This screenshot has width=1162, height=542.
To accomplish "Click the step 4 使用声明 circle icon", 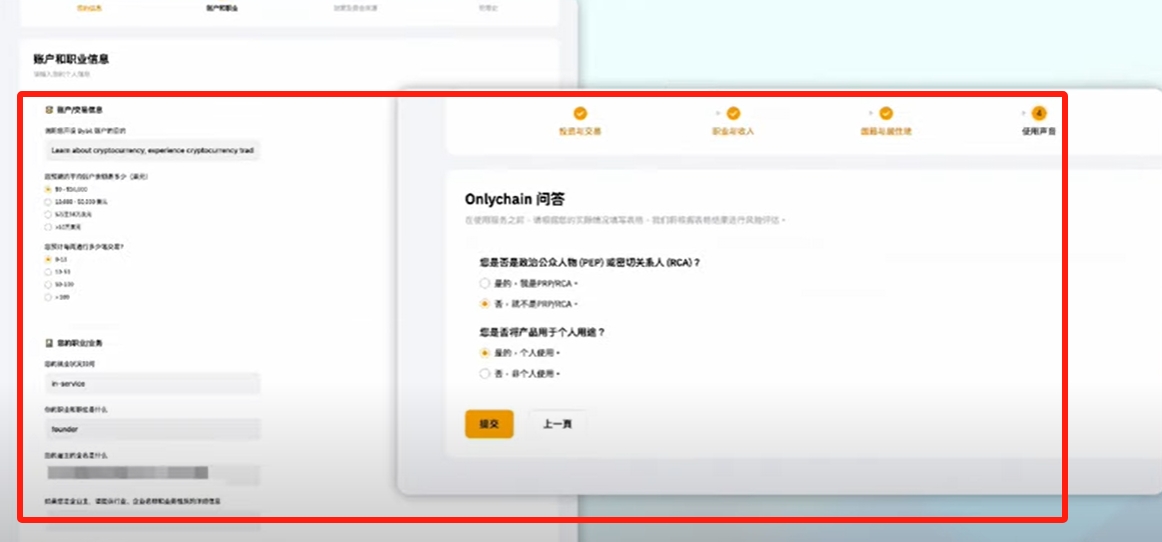I will click(x=1039, y=113).
